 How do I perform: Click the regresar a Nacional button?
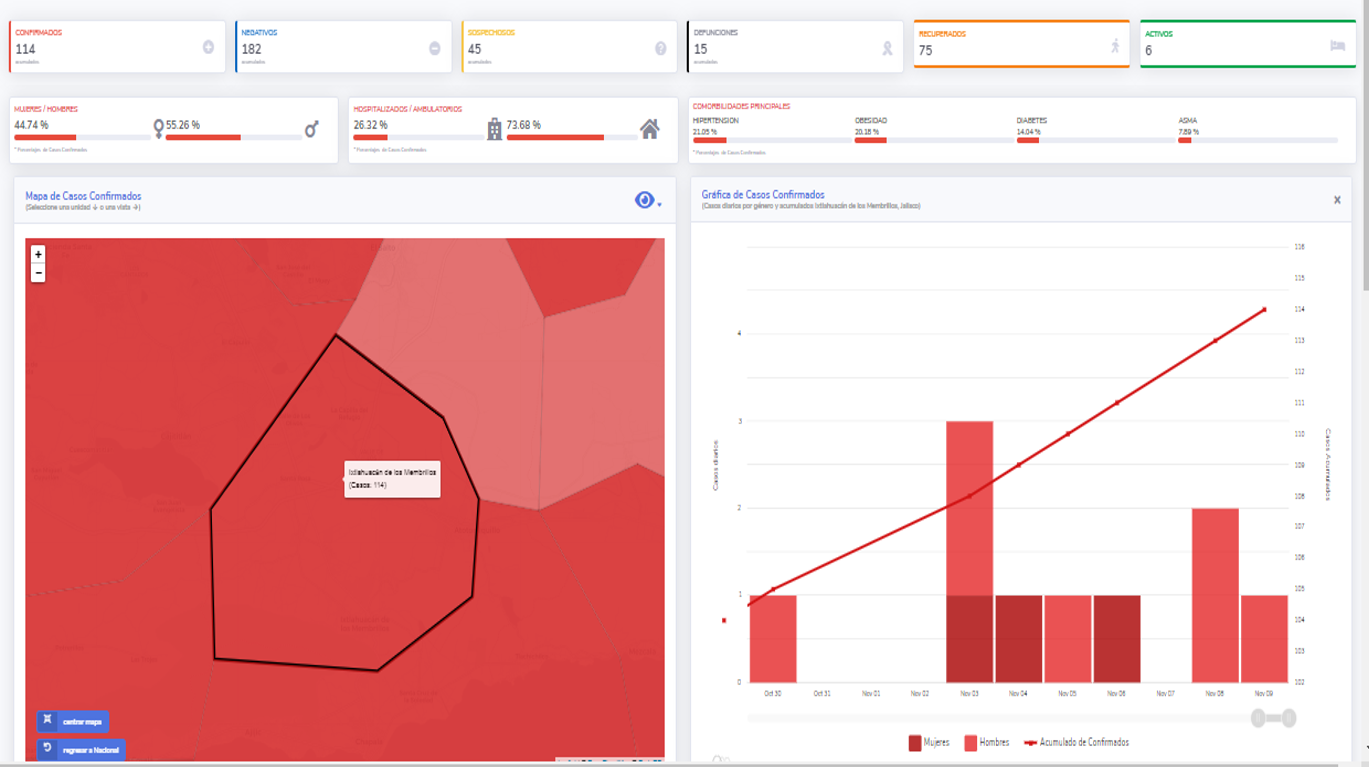pos(81,749)
